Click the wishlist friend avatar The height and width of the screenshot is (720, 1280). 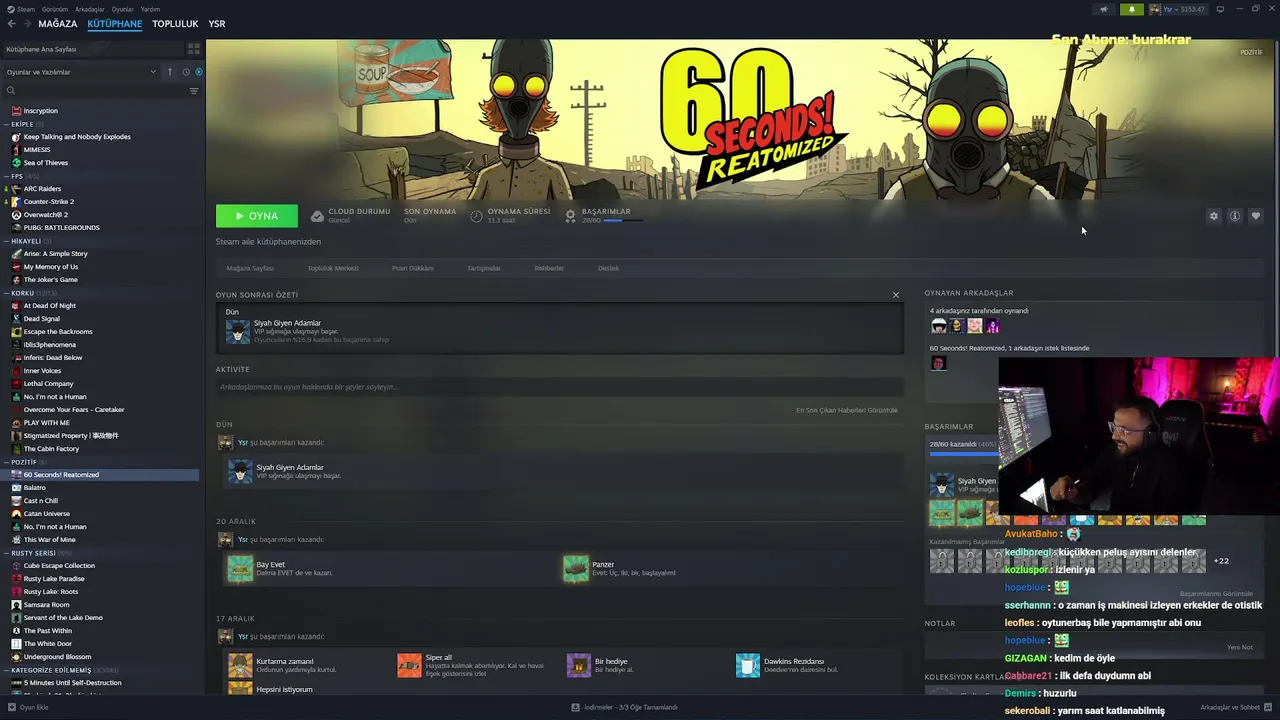(x=938, y=363)
